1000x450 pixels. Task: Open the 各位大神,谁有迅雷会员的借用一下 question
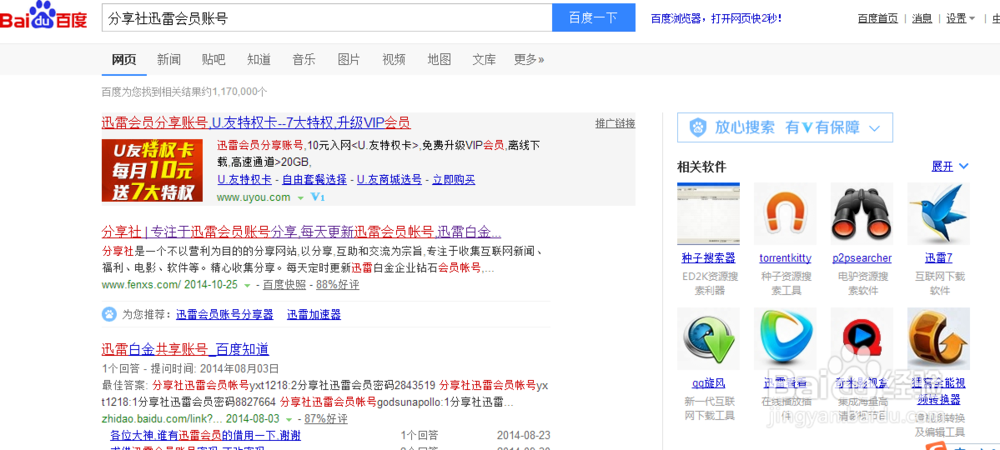205,436
